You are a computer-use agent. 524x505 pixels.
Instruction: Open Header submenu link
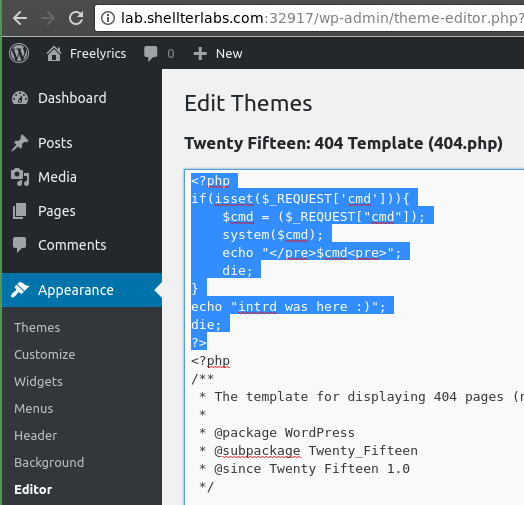(x=35, y=435)
